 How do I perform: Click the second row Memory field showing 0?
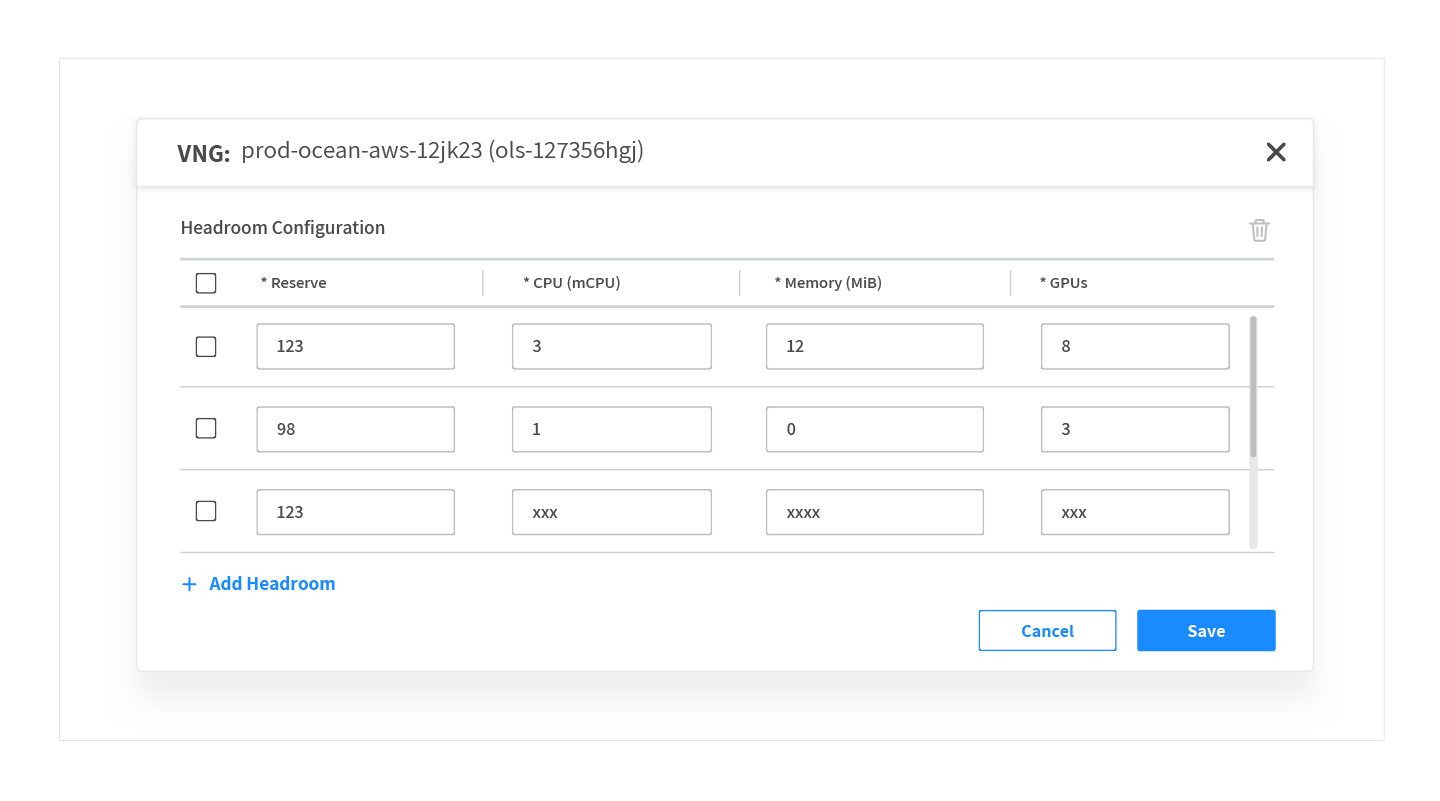point(874,429)
